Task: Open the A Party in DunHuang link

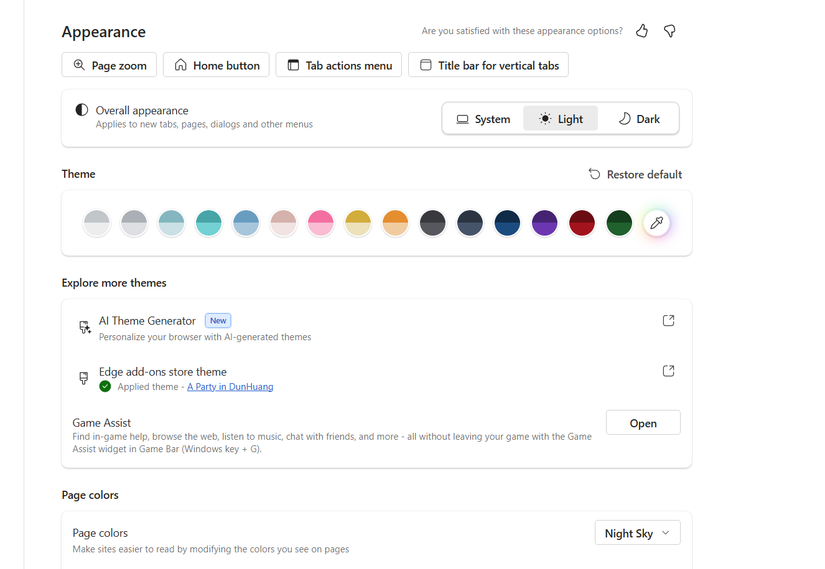Action: [230, 387]
